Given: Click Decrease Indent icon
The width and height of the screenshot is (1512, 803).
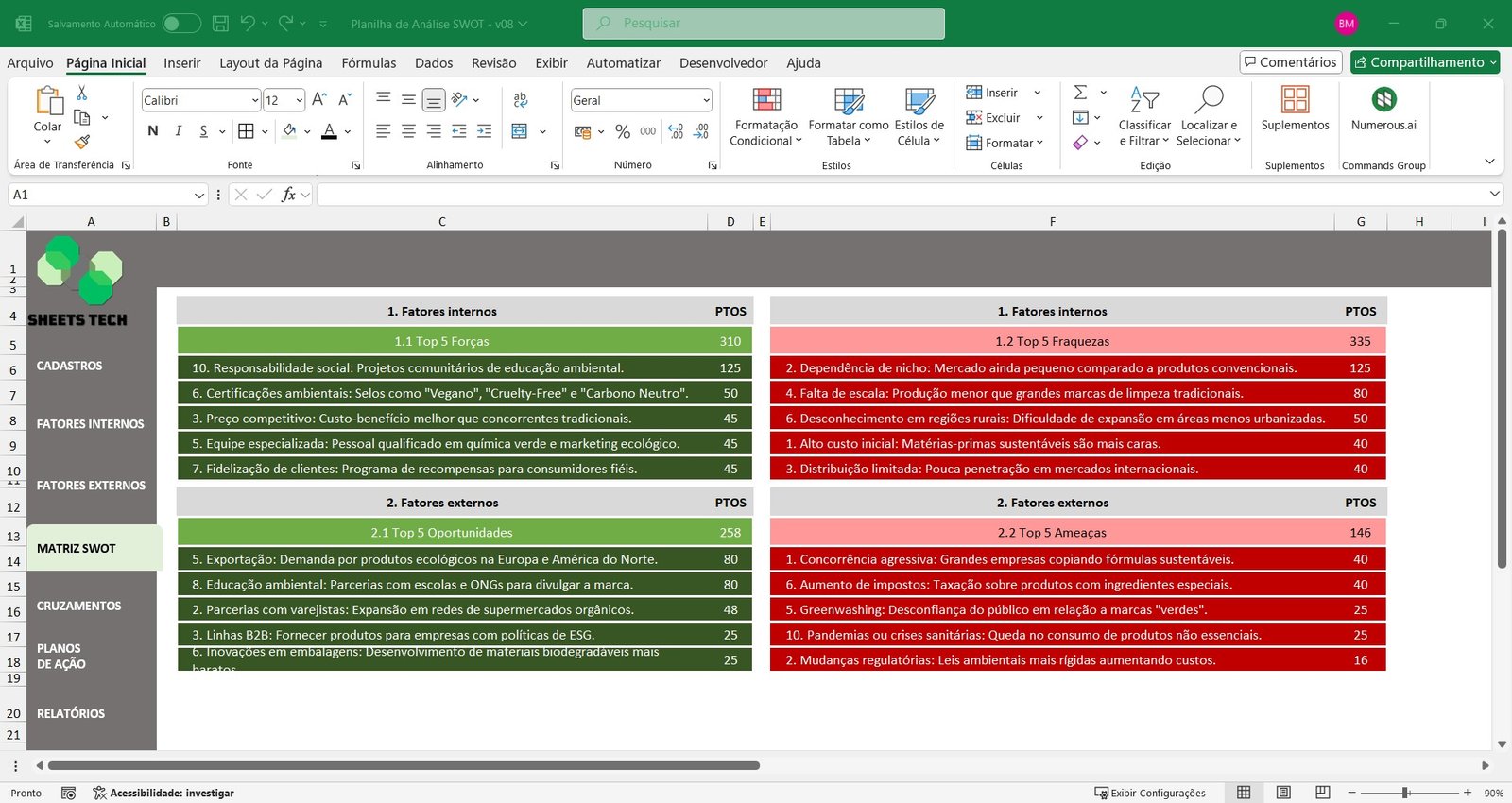Looking at the screenshot, I should (x=459, y=131).
